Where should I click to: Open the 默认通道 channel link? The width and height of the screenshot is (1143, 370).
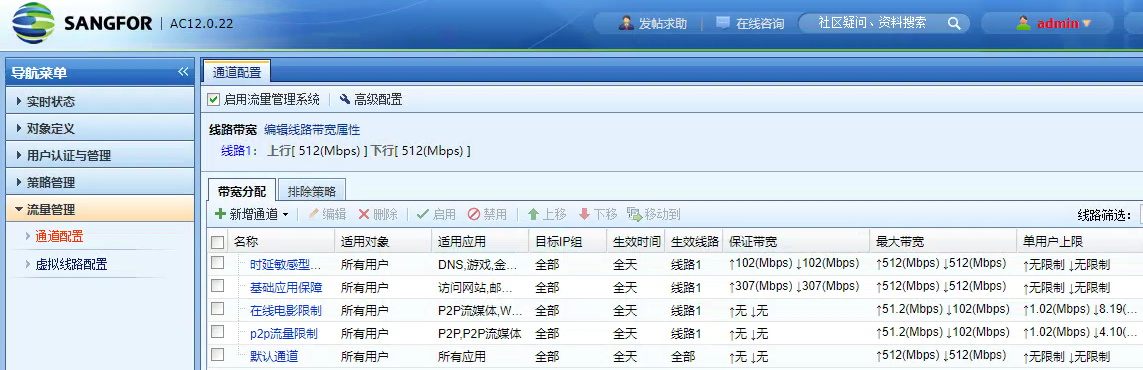(274, 356)
